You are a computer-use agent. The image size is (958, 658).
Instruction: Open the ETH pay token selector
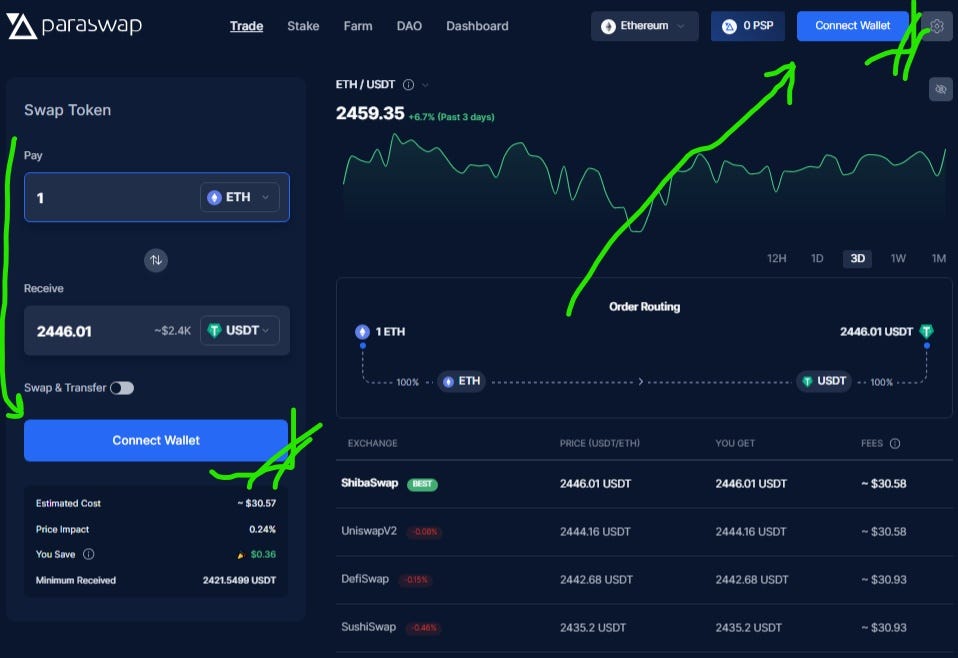[x=240, y=197]
